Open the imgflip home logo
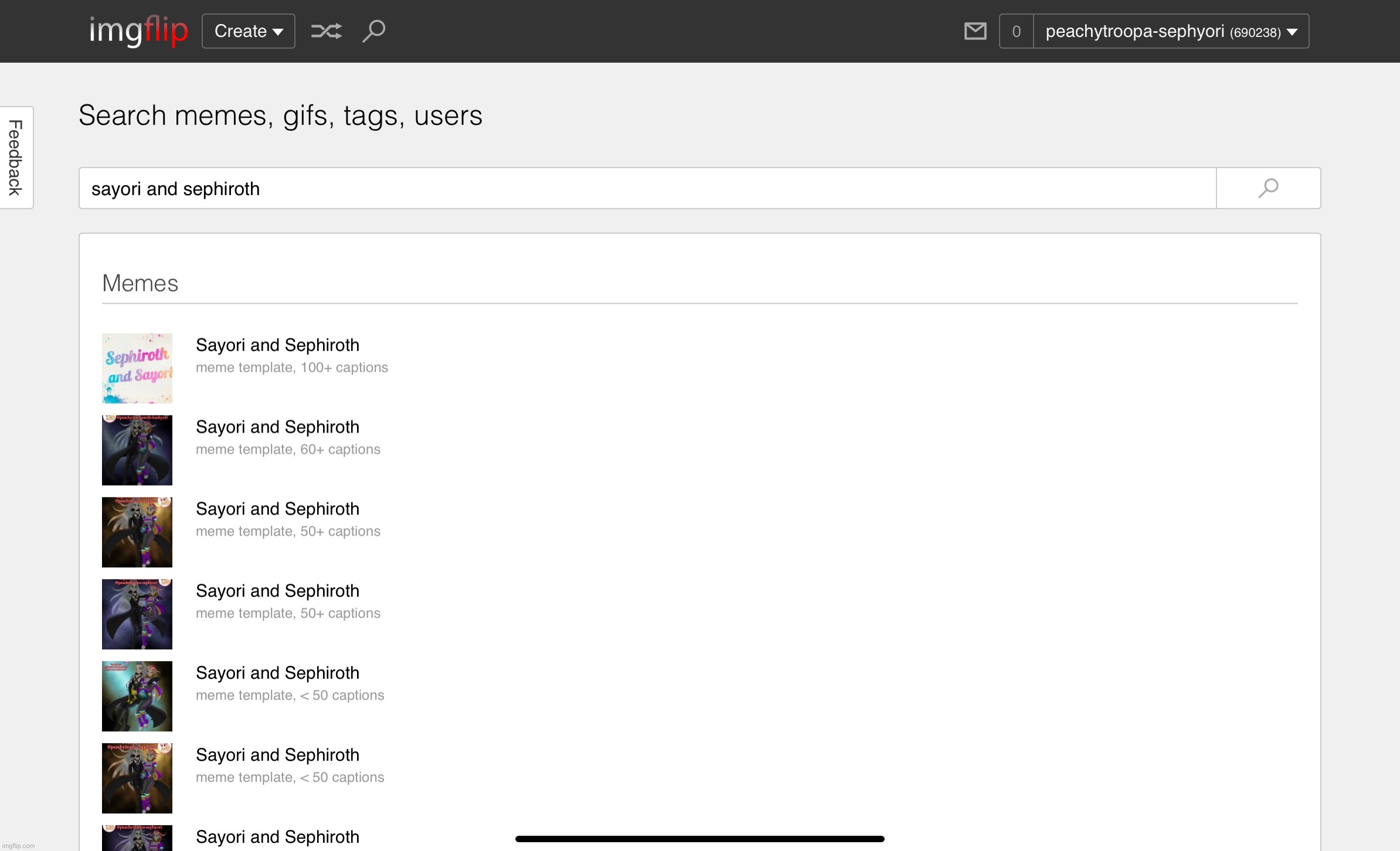The height and width of the screenshot is (851, 1400). (138, 30)
